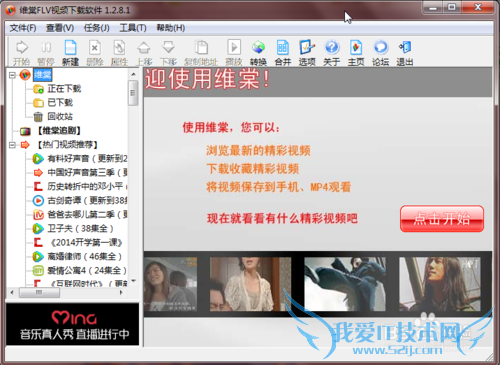This screenshot has width=500, height=365.
Task: Click the Ming 音乐真人秀 ad banner
Action: pos(72,324)
